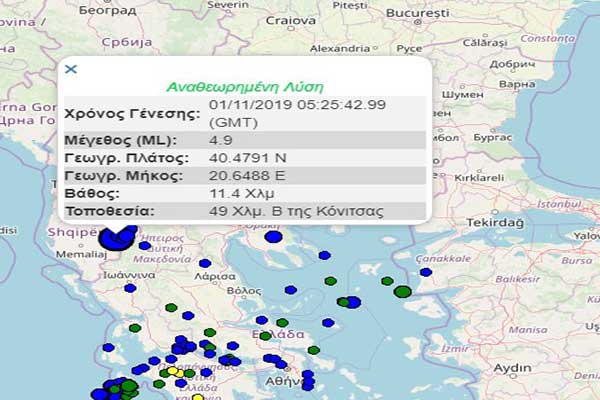The height and width of the screenshot is (400, 600).
Task: Click the Αναθεωρημένη Λύση green heading link
Action: point(244,86)
